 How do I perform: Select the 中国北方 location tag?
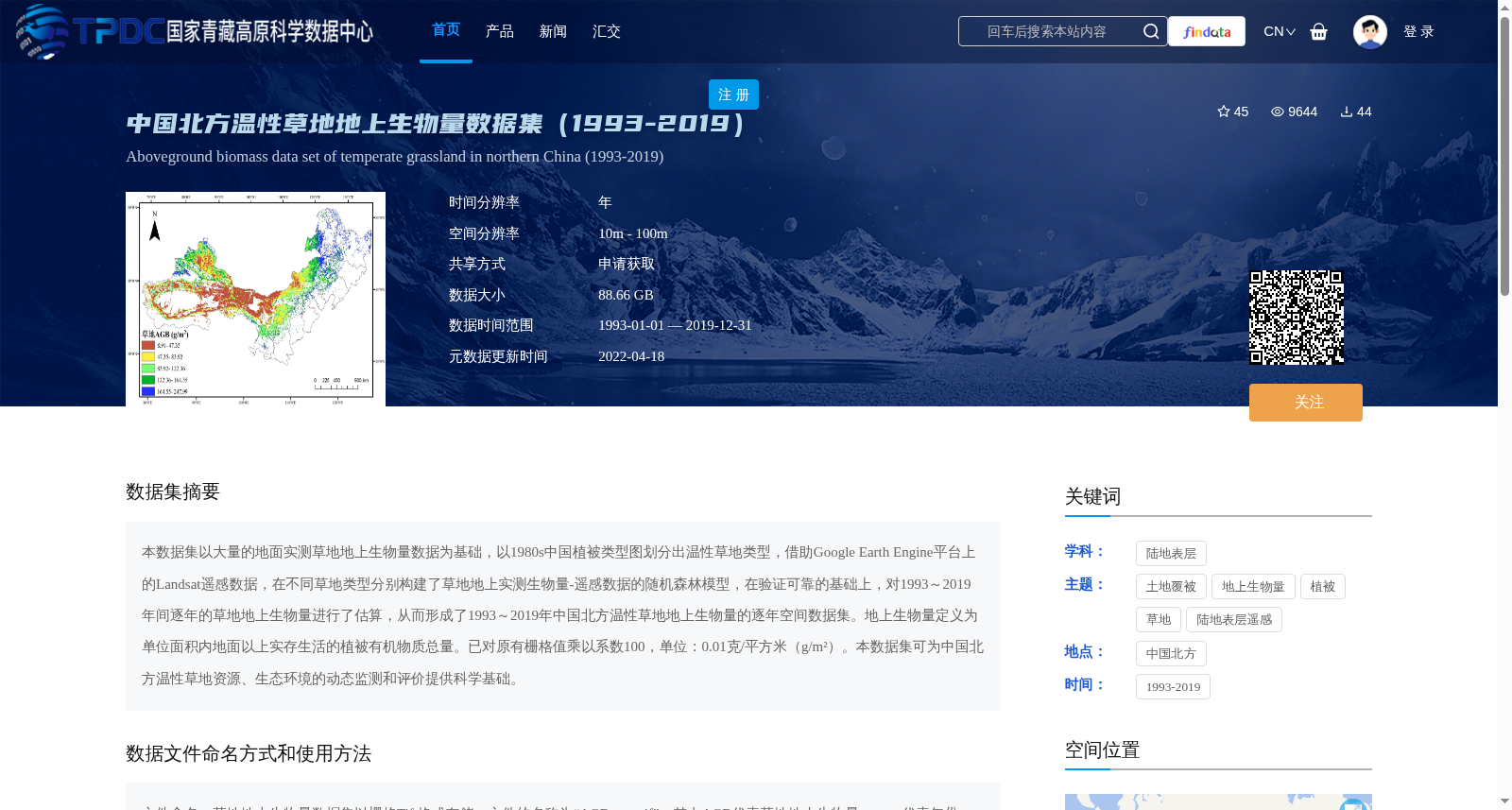[1171, 654]
